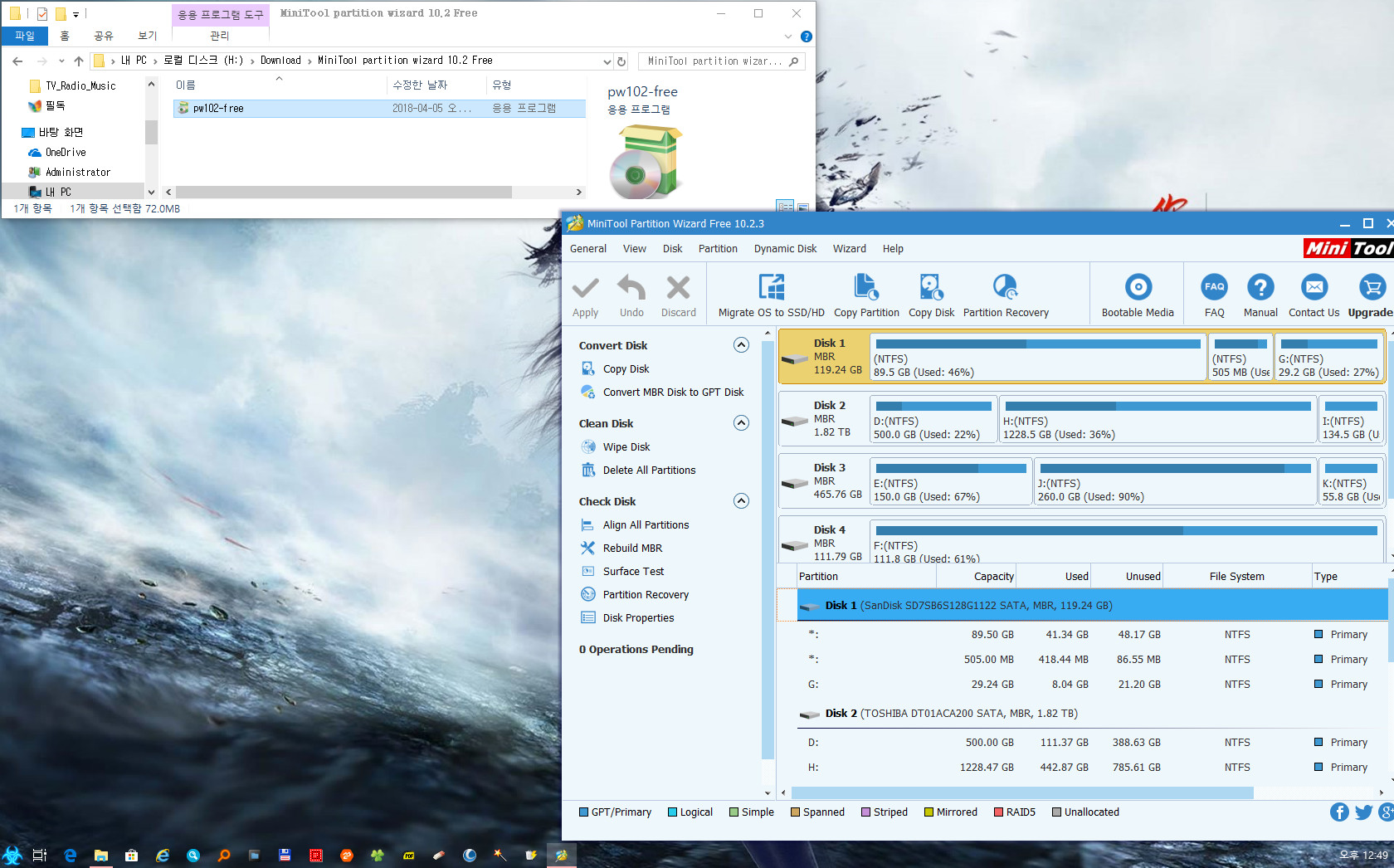The height and width of the screenshot is (868, 1394).
Task: Open File Explorer help question icon
Action: pos(807,37)
